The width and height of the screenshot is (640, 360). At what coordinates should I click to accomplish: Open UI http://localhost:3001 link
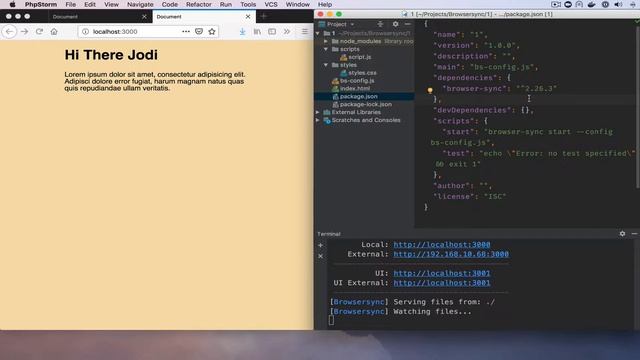[x=442, y=273]
